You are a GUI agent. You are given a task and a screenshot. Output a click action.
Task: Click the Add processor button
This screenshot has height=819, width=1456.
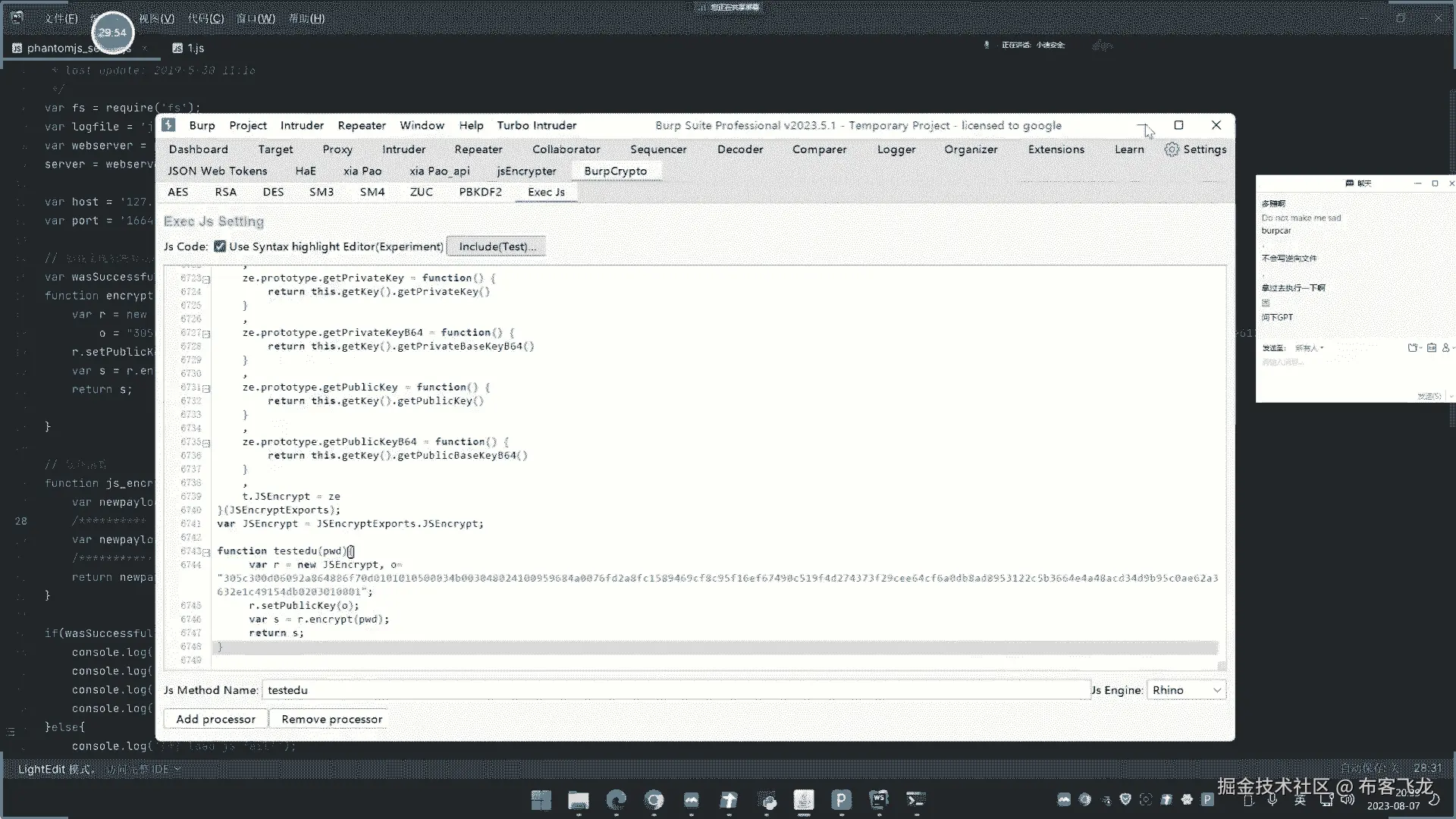point(215,719)
